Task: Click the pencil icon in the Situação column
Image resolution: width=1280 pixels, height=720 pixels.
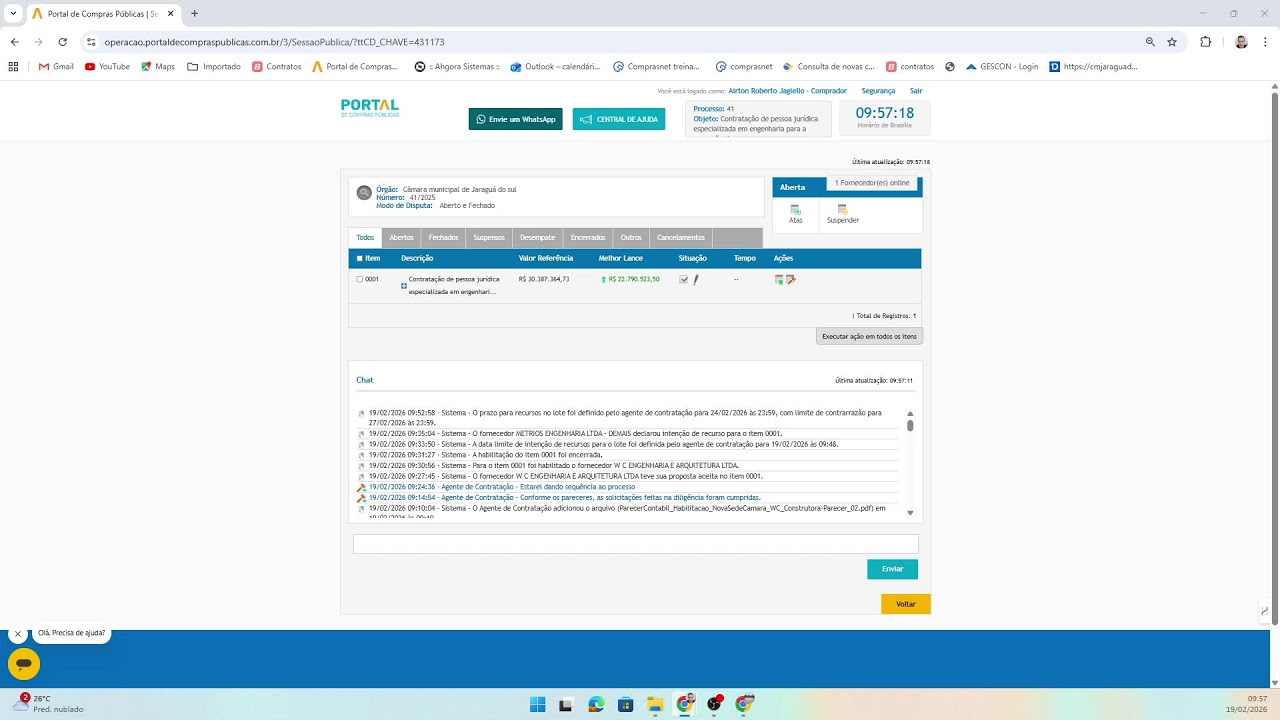Action: coord(696,280)
